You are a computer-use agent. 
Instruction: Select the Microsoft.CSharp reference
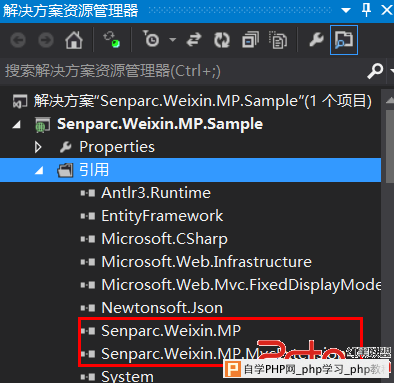(164, 239)
